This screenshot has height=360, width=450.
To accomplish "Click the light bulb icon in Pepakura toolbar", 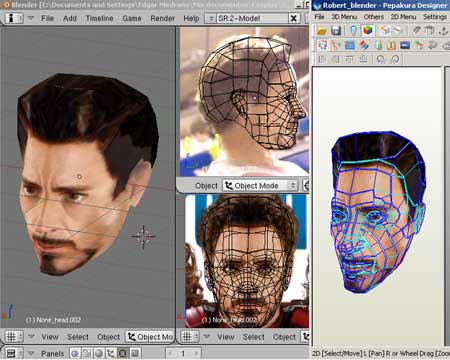I will pos(353,31).
